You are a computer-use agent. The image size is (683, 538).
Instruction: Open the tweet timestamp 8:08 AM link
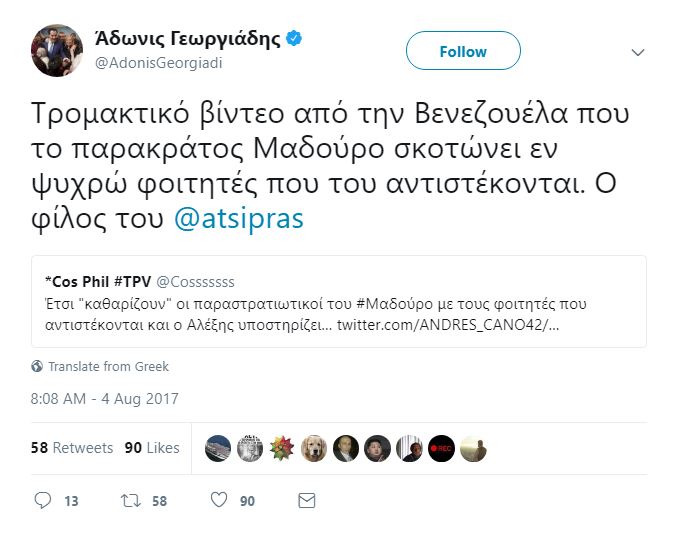click(105, 398)
